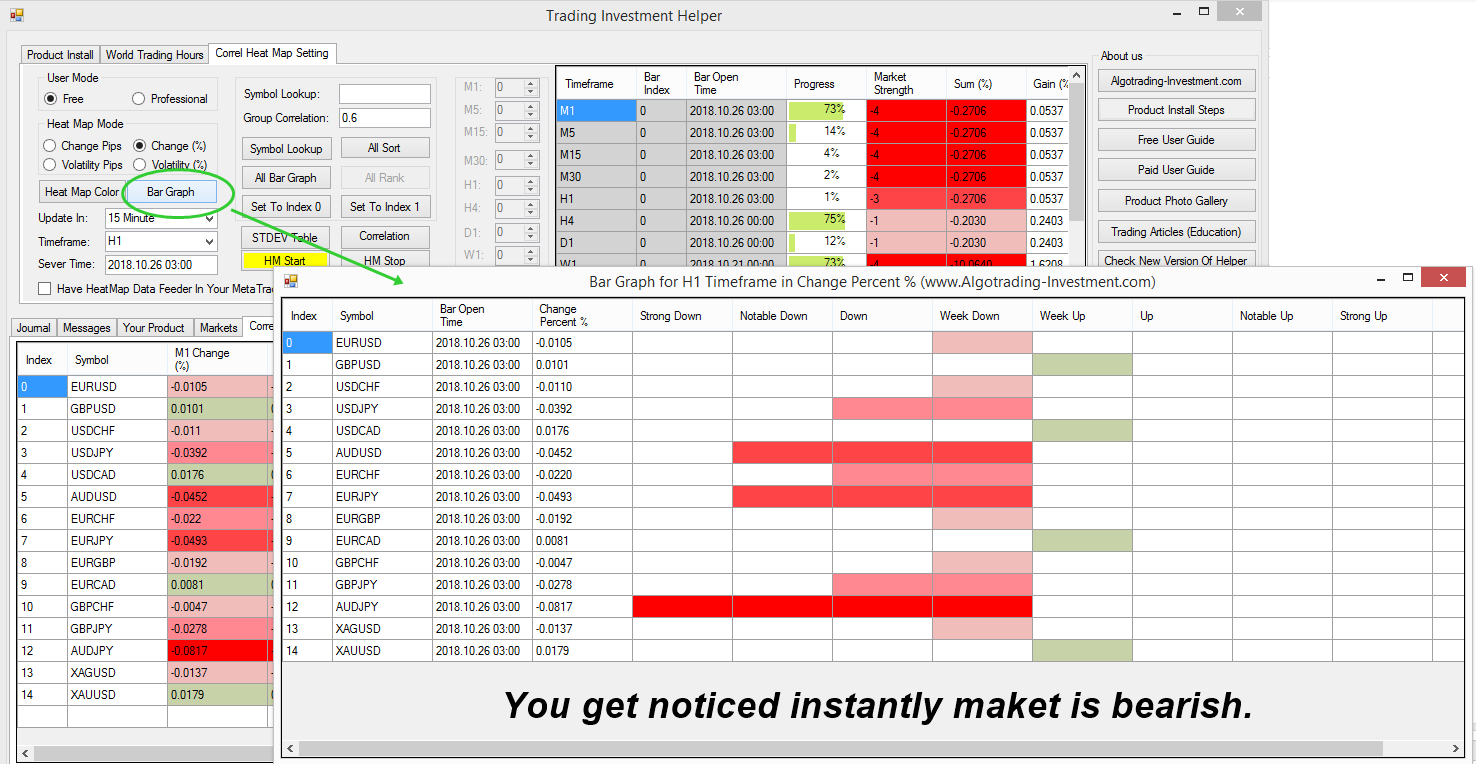Click the Symbol Lookup input field

[384, 94]
